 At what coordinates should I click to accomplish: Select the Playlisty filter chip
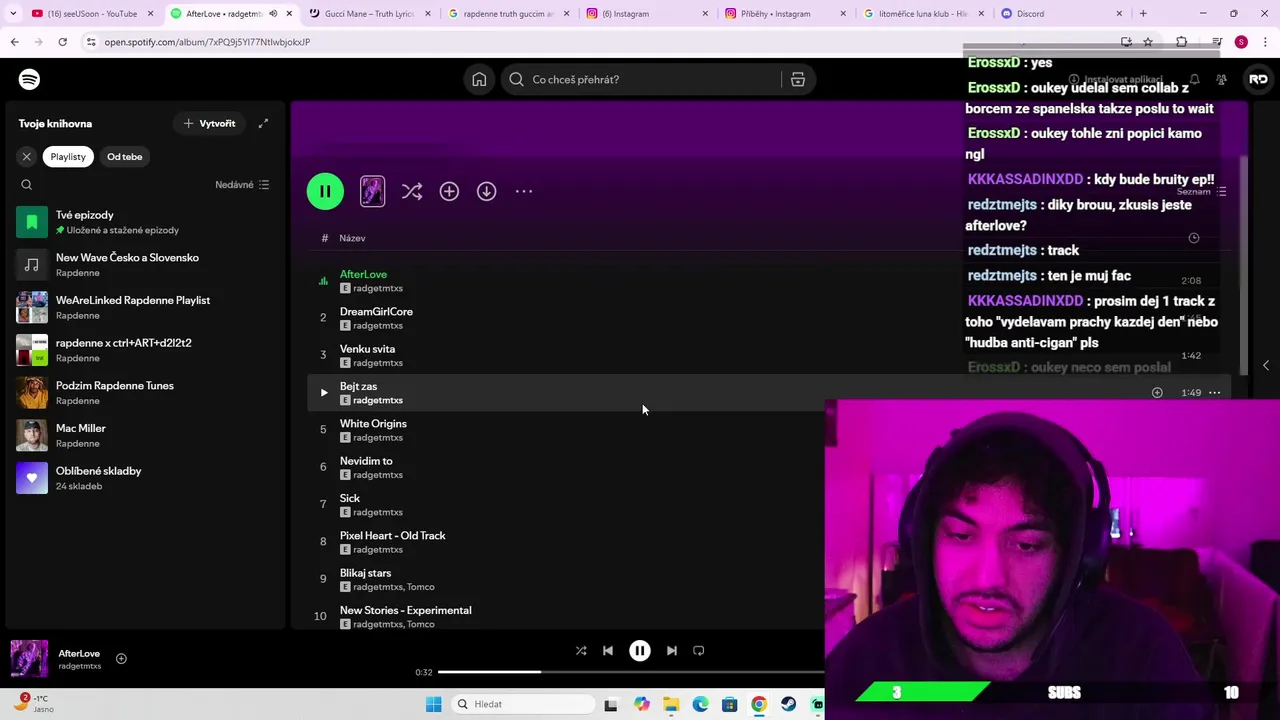pos(68,156)
